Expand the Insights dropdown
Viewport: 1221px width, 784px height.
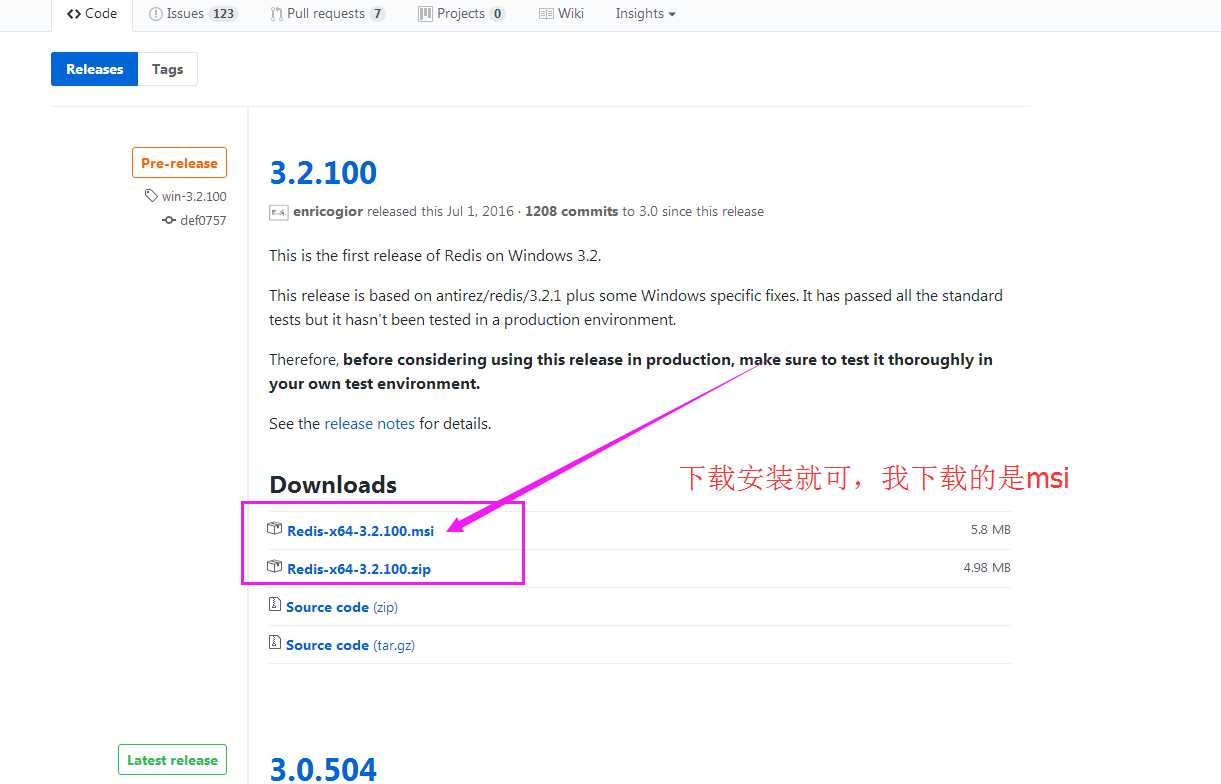pos(645,14)
